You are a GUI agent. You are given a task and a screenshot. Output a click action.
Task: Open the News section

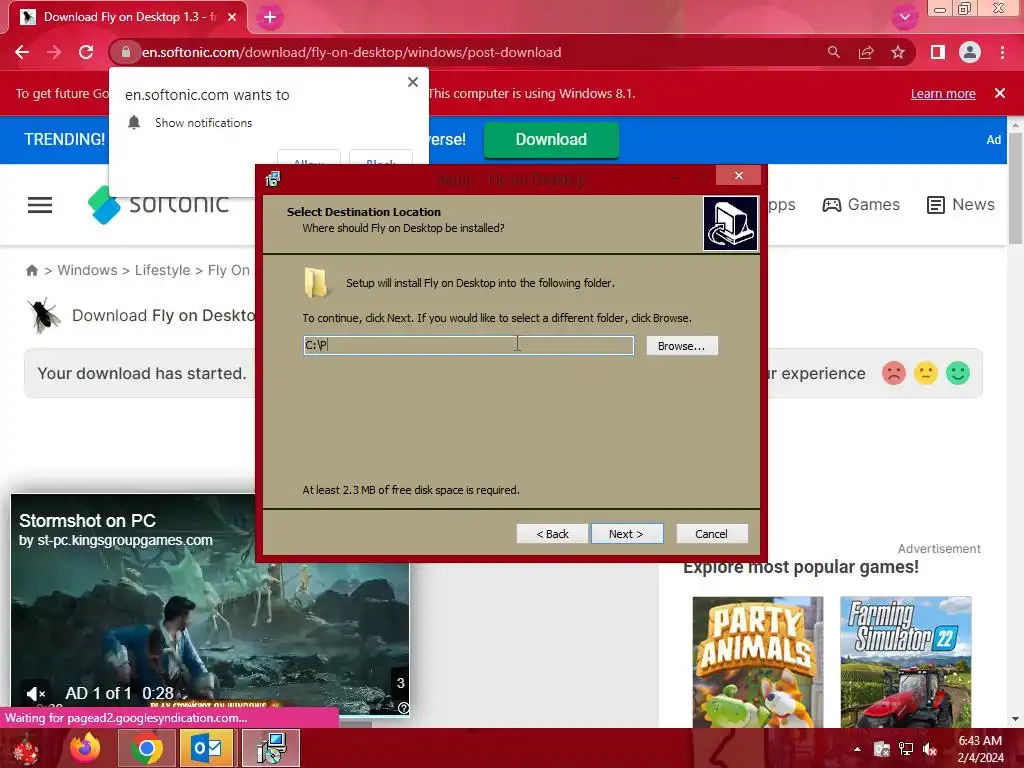(x=961, y=205)
